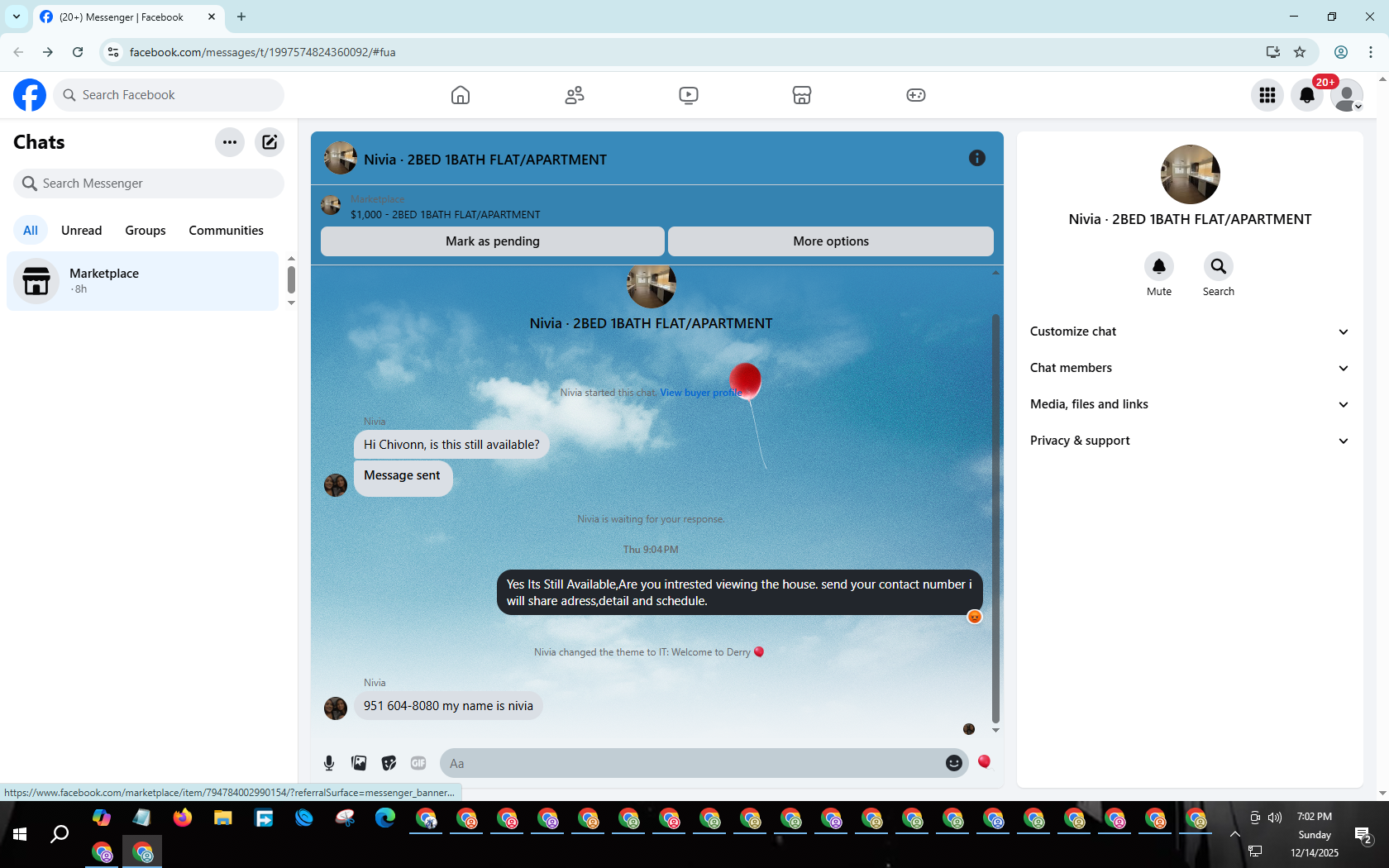Click the chat messages vertical scrollbar
Image resolution: width=1389 pixels, height=868 pixels.
pyautogui.click(x=995, y=518)
